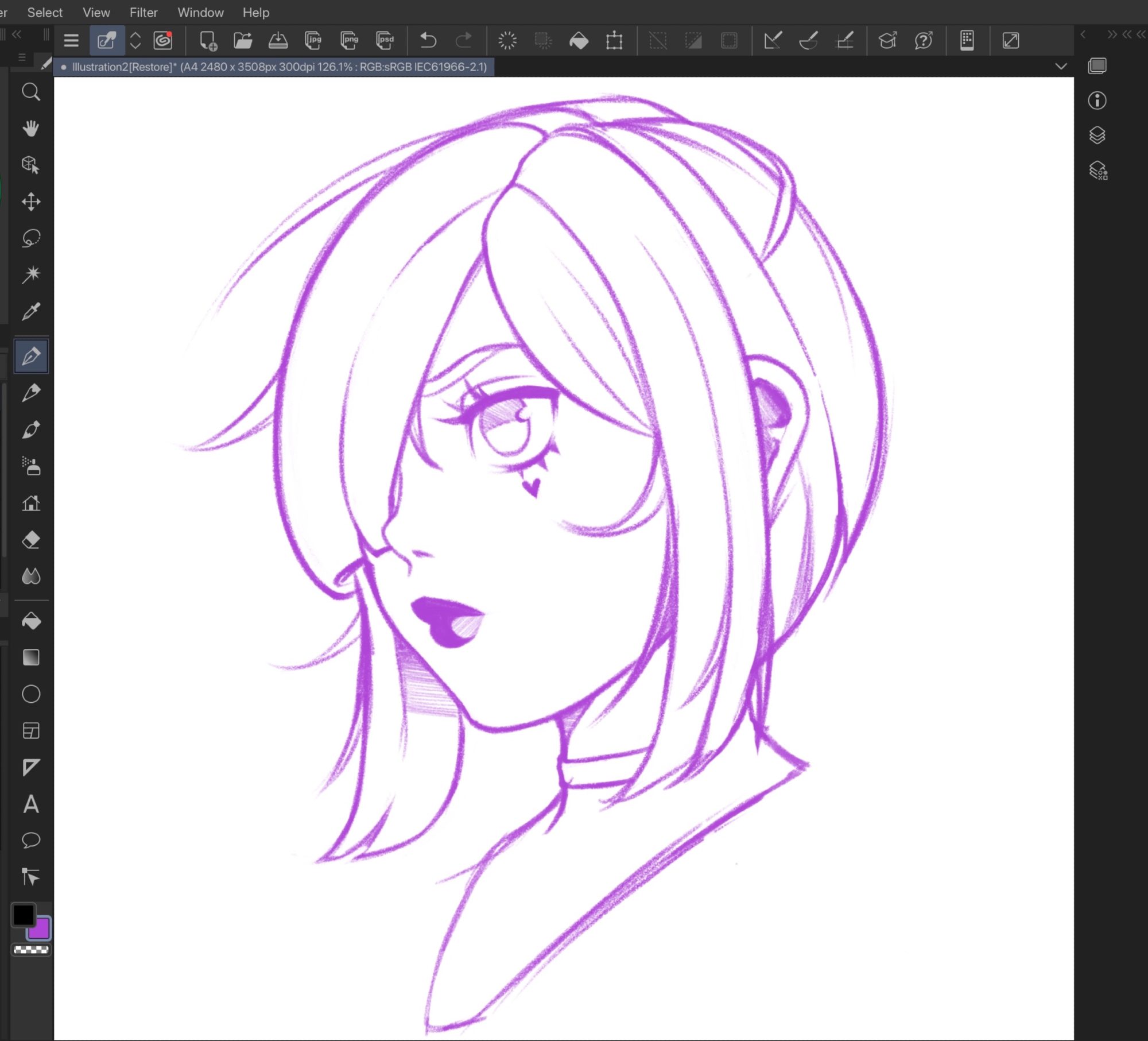This screenshot has width=1148, height=1041.
Task: Select the Fill bucket tool in sidebar
Action: pyautogui.click(x=31, y=621)
